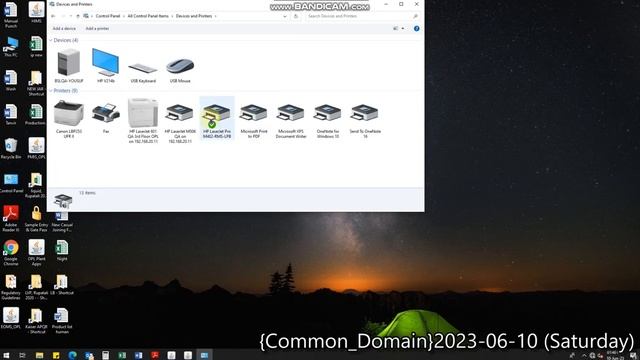Open recent locations dropdown arrow

pyautogui.click(x=71, y=16)
